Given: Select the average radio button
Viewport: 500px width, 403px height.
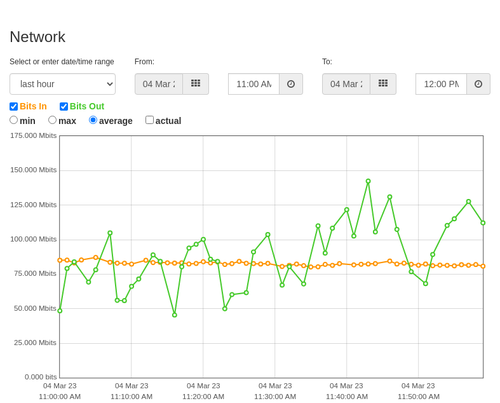Looking at the screenshot, I should 93,120.
